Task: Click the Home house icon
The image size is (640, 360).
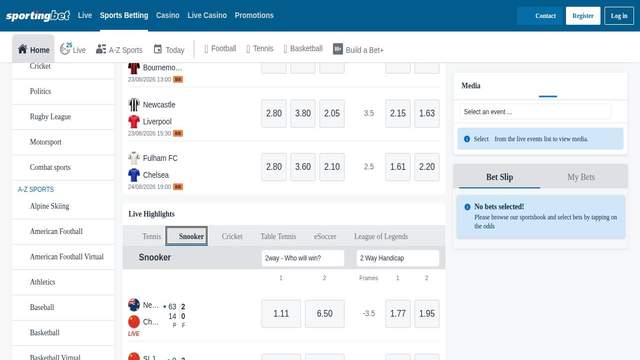Action: tap(22, 49)
